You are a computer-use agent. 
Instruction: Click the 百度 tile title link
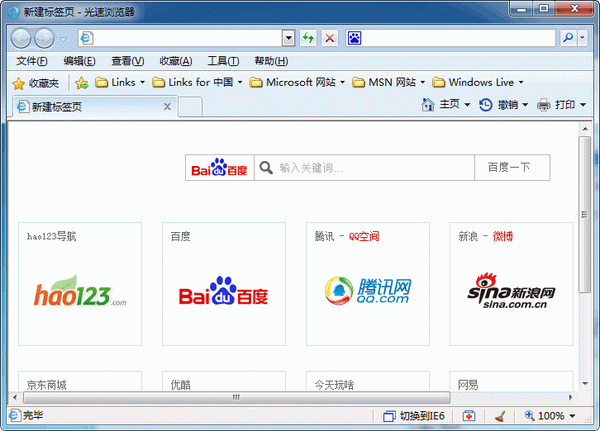(x=180, y=237)
